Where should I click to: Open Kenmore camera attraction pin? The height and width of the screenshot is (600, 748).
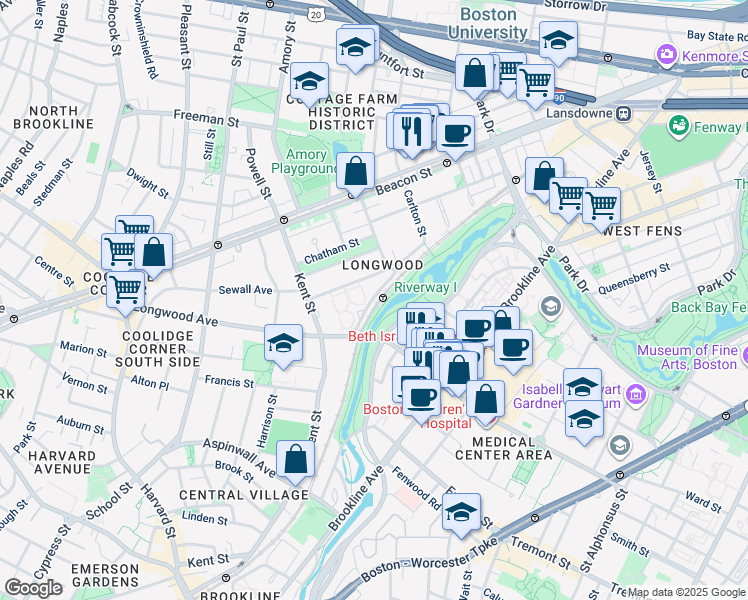[666, 55]
